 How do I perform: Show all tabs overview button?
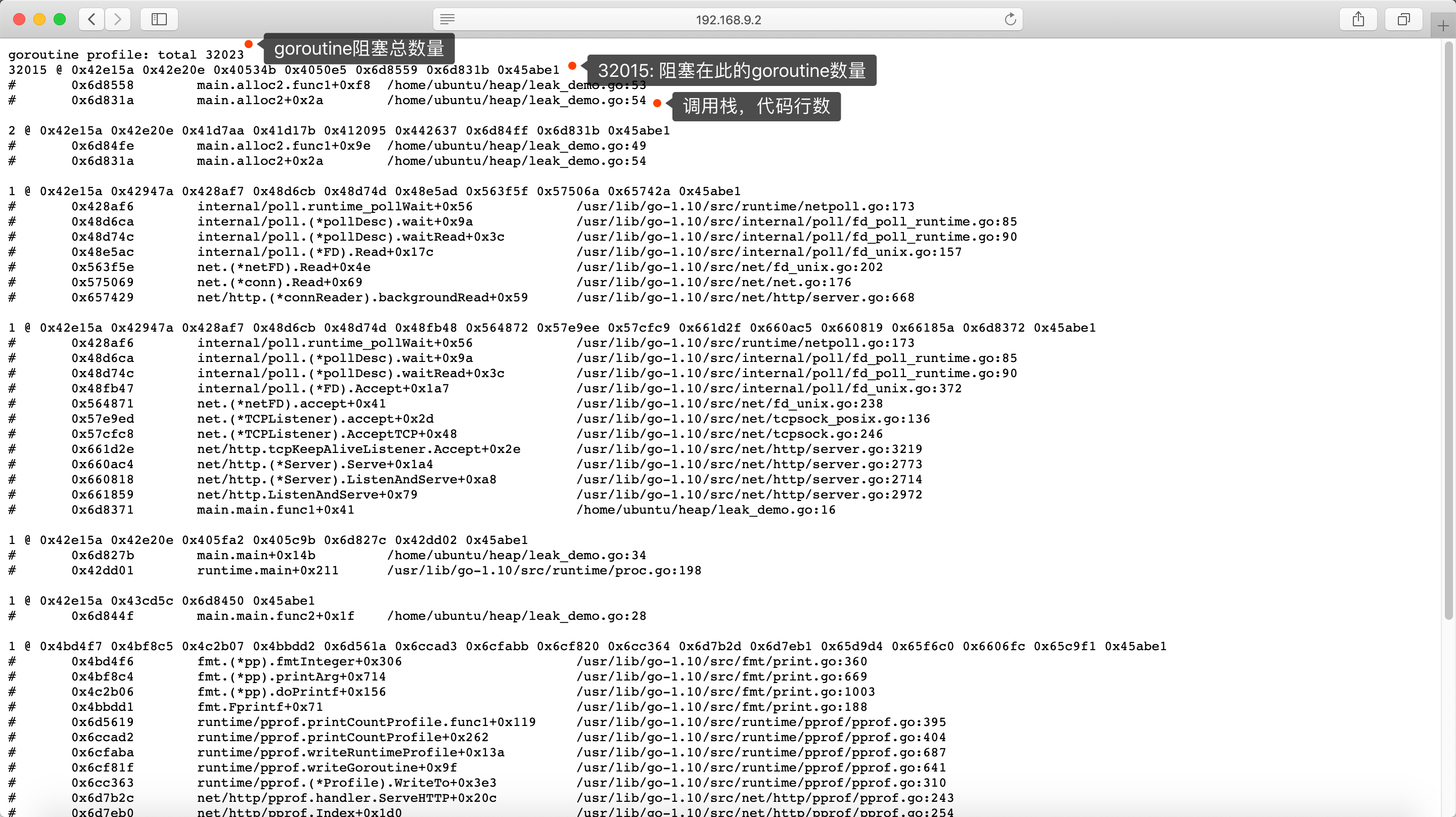tap(1403, 19)
